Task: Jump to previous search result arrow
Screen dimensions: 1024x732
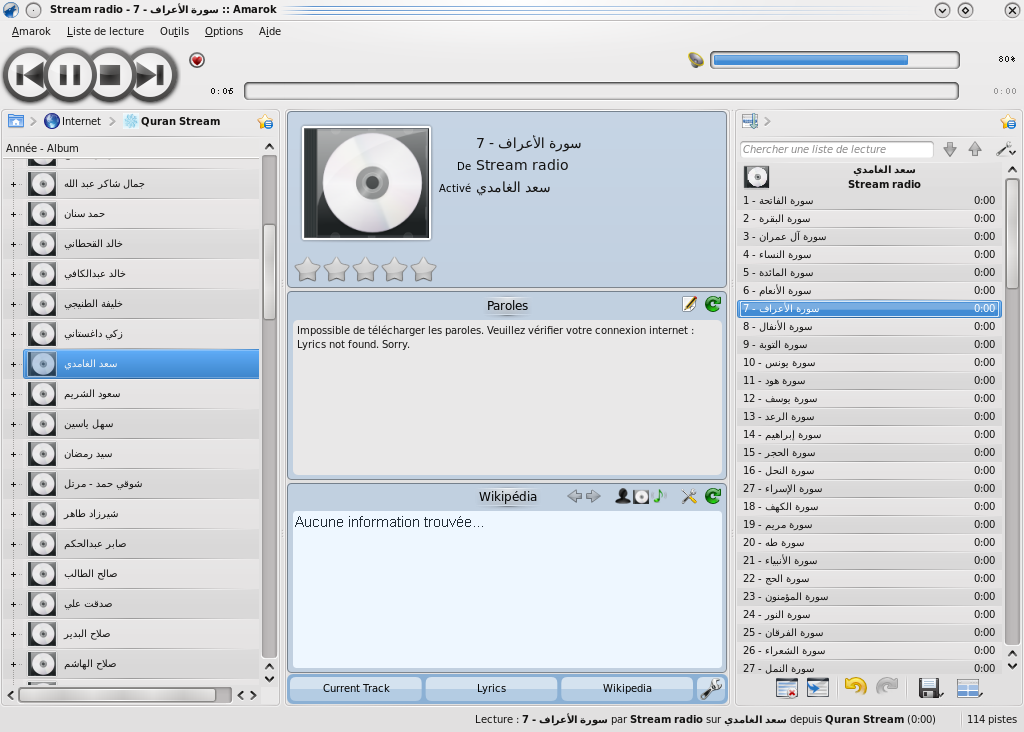Action: [x=975, y=150]
